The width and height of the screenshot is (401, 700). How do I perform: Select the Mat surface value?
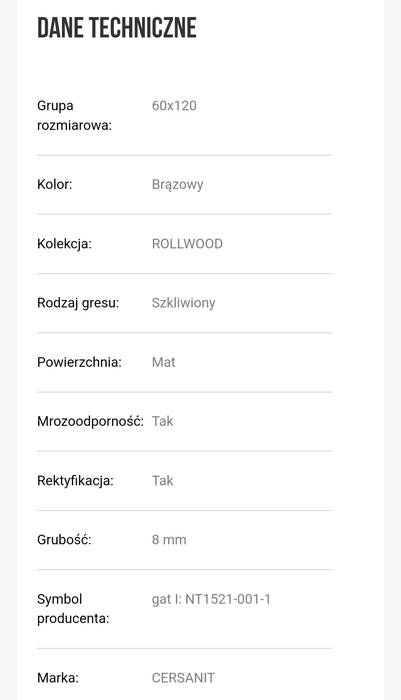tap(163, 362)
